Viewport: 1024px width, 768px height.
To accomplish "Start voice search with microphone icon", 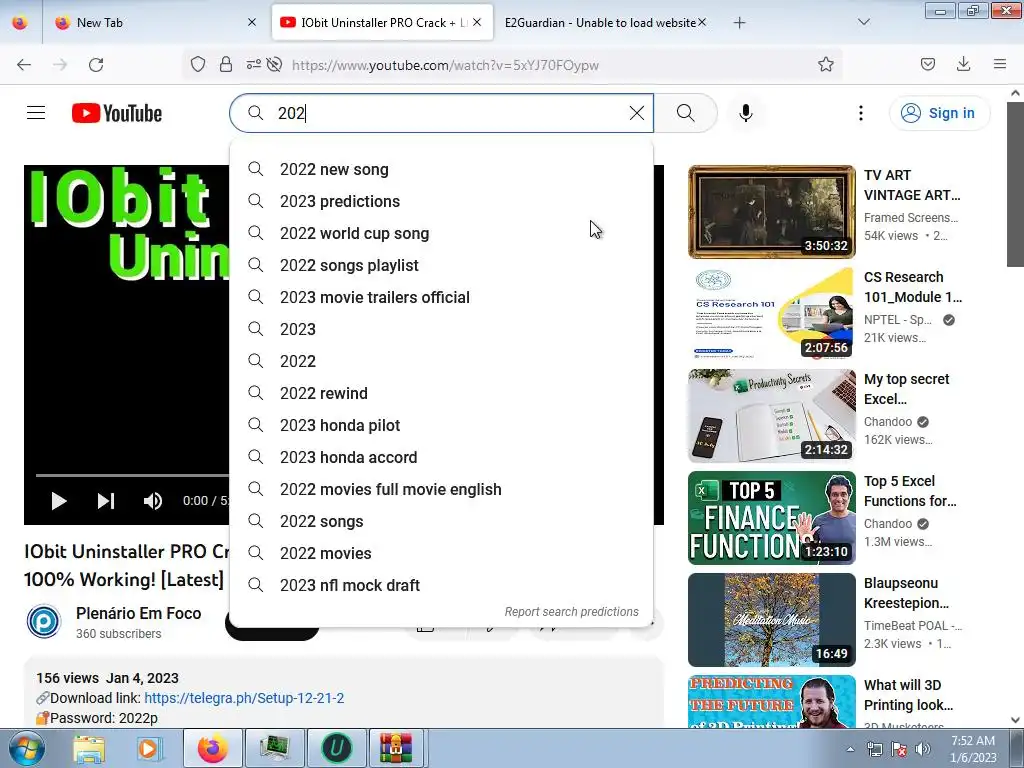I will (x=746, y=113).
